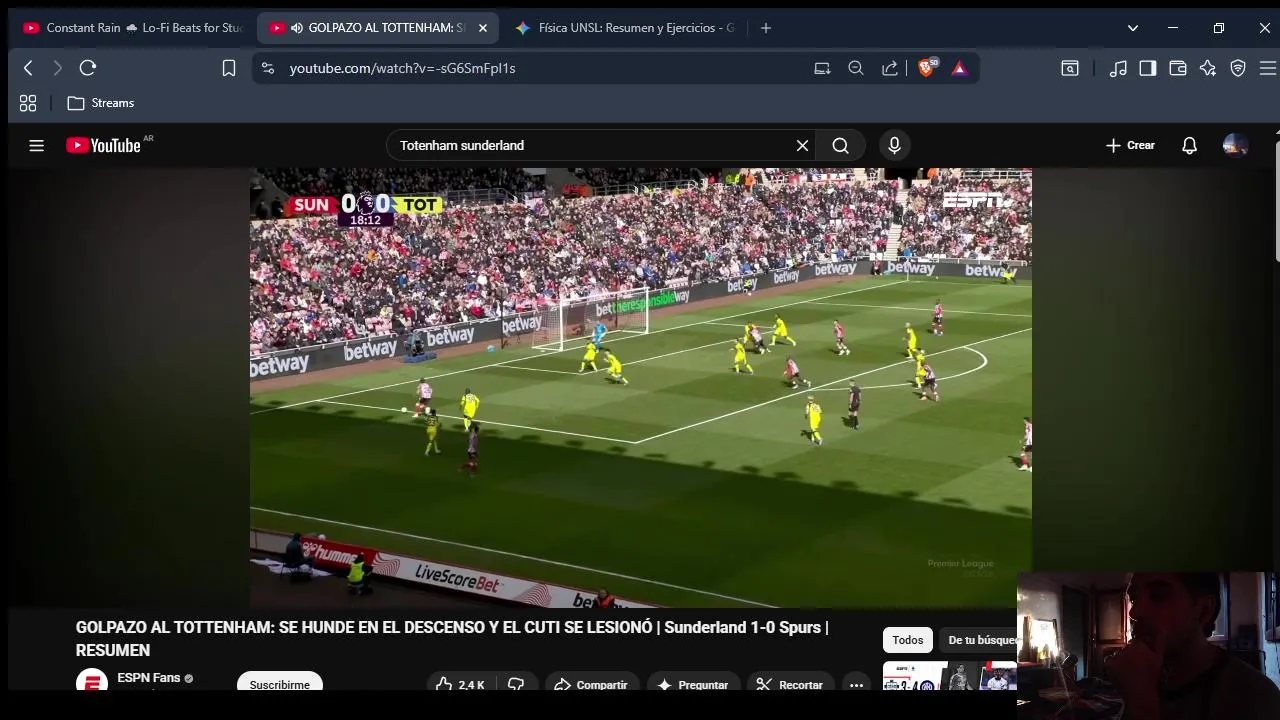Screen dimensions: 1280x720
Task: Open the apps grid in bookmarks bar
Action: click(28, 103)
